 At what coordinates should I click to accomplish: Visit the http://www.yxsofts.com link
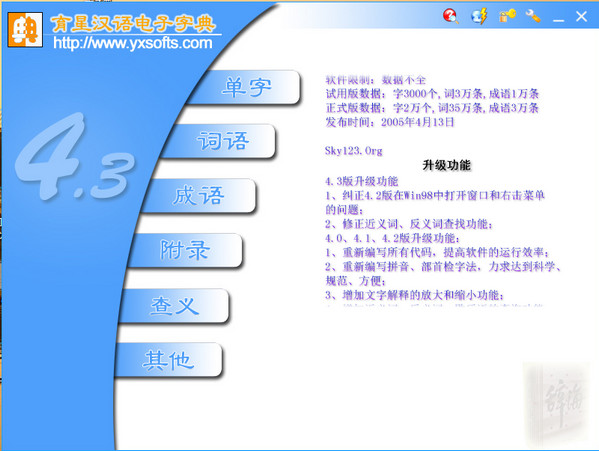(133, 43)
